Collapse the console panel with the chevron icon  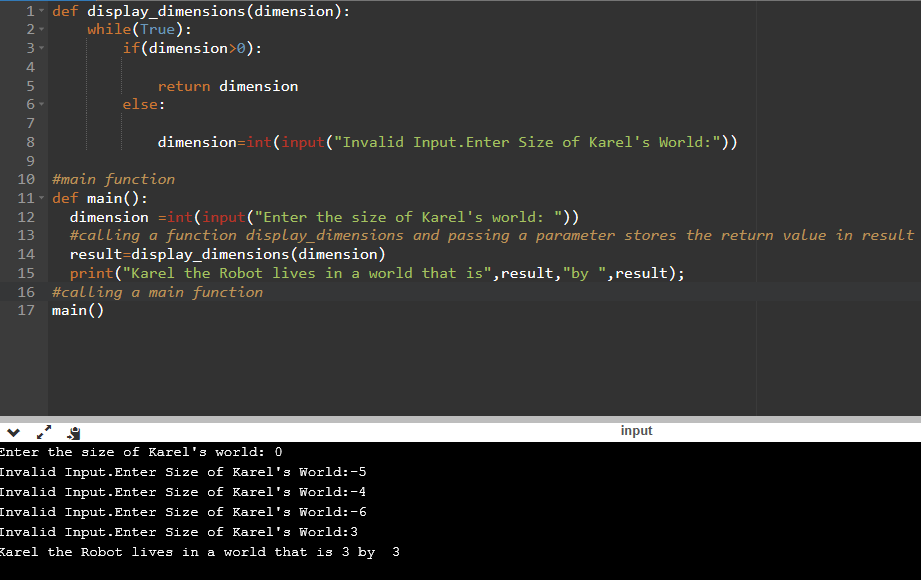pos(14,433)
